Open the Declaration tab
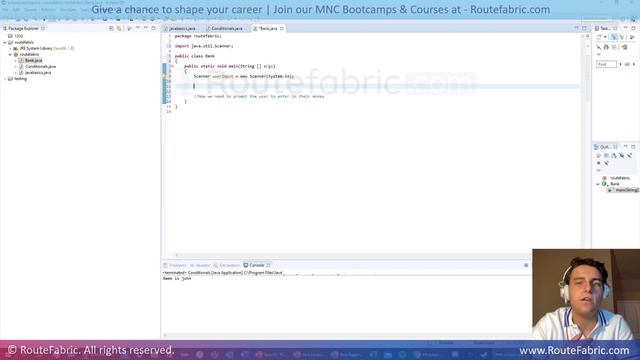 (229, 265)
